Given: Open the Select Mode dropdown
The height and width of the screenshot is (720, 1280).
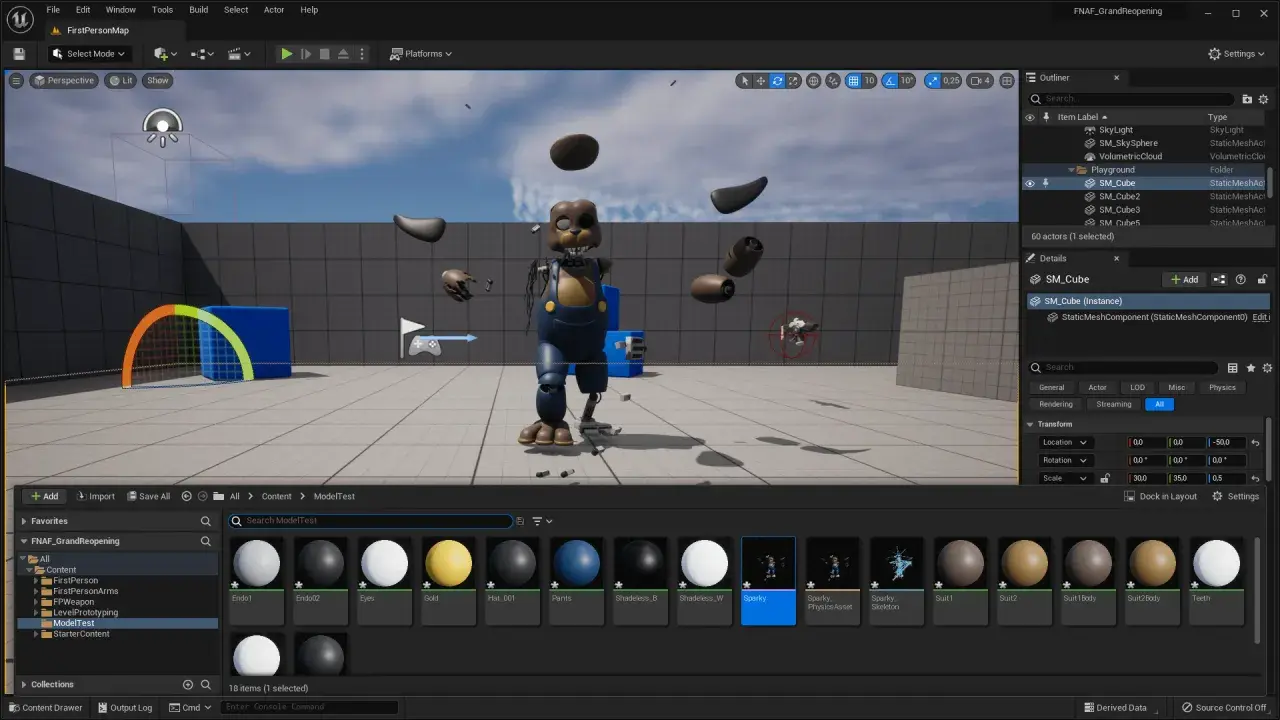Looking at the screenshot, I should (x=90, y=54).
